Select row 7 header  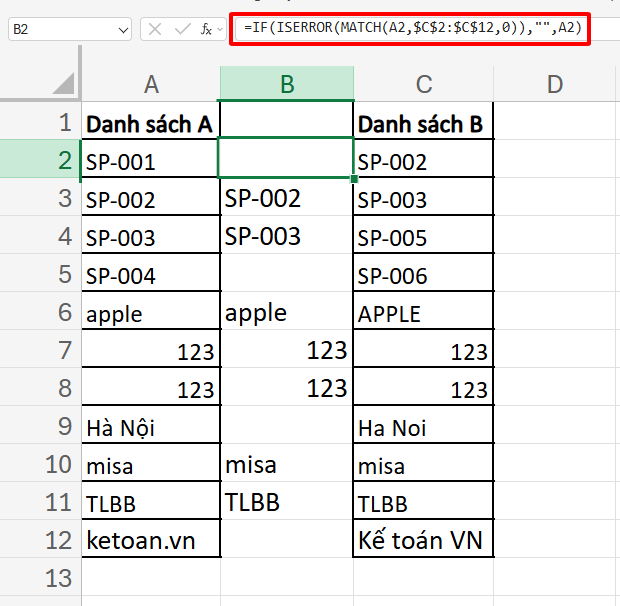(x=40, y=349)
